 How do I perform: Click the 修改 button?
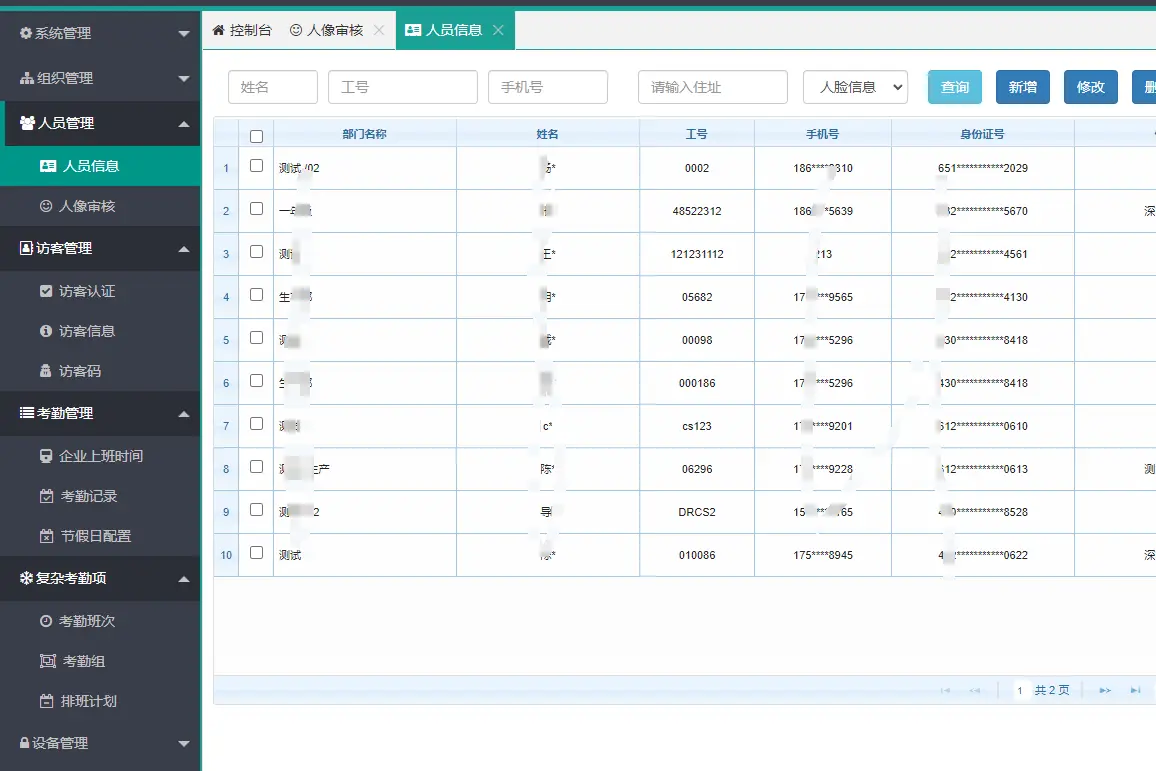pos(1091,87)
